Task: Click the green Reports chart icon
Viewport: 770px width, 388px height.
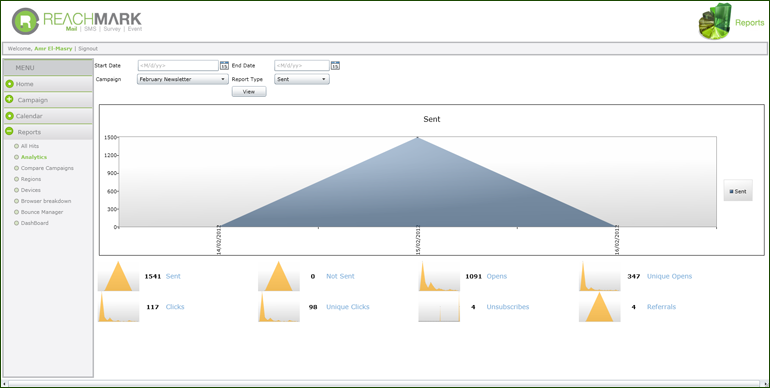Action: tap(715, 21)
